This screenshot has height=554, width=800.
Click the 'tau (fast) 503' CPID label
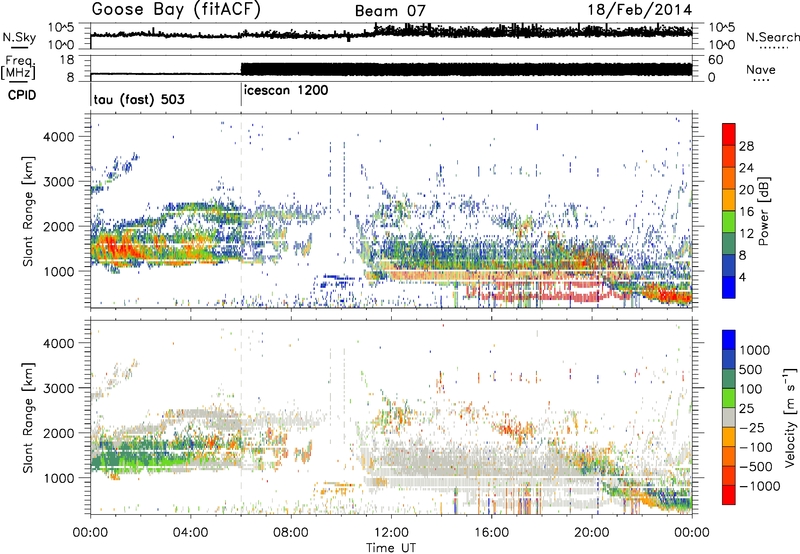pos(139,99)
